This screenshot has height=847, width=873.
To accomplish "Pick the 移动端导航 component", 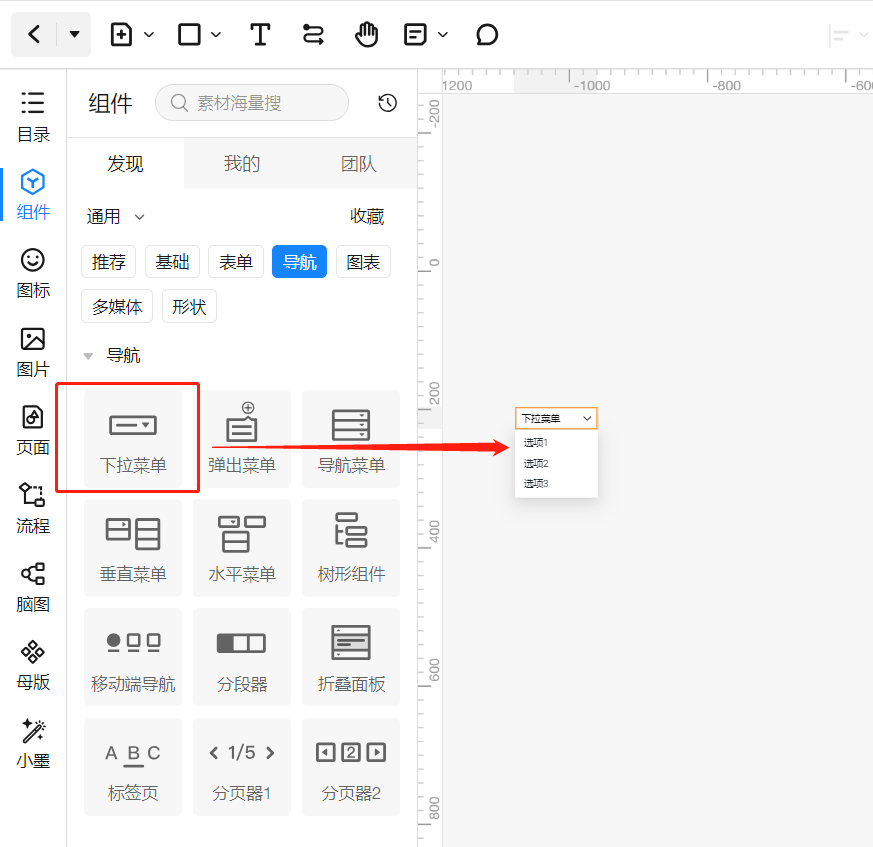I will tap(133, 658).
